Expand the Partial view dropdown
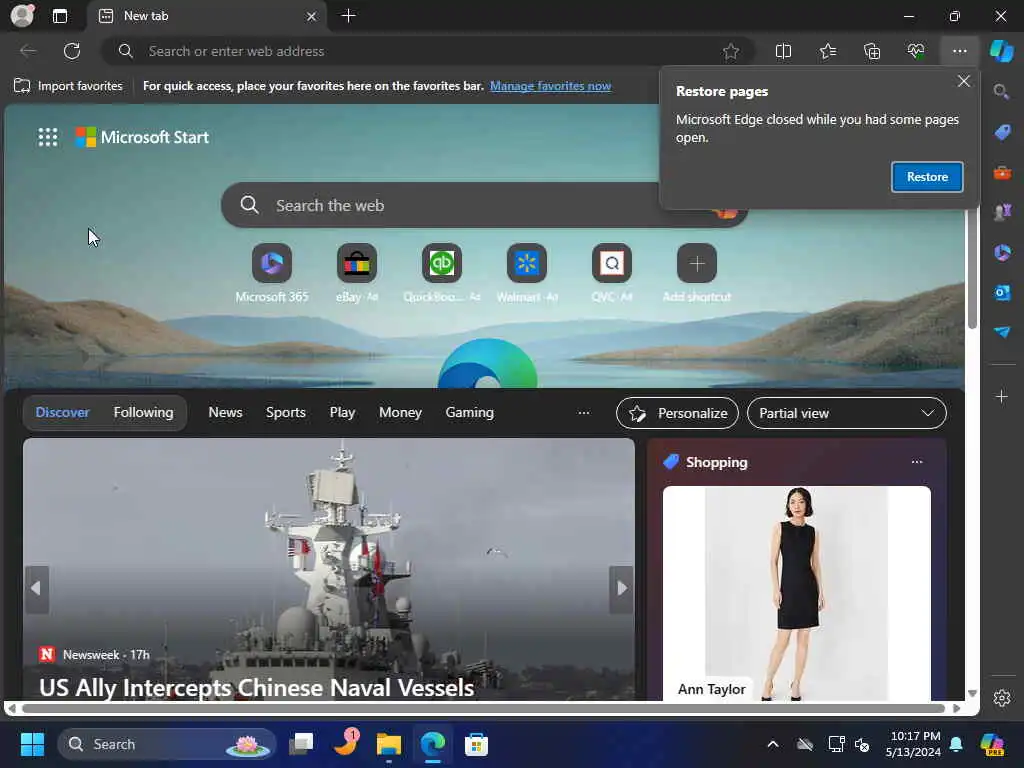Image resolution: width=1024 pixels, height=768 pixels. (846, 413)
